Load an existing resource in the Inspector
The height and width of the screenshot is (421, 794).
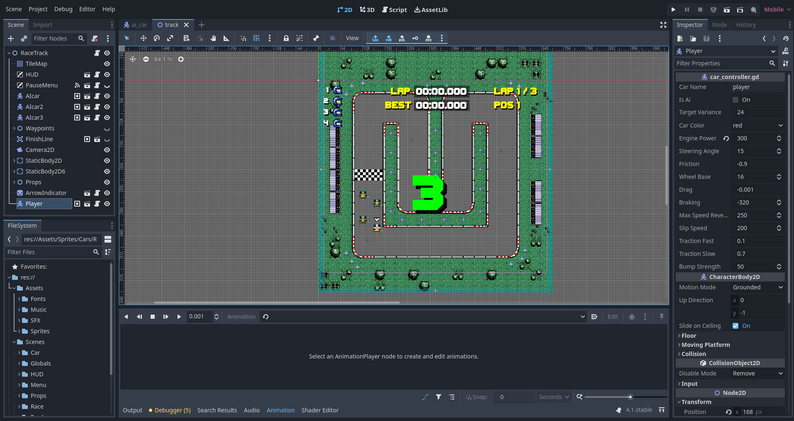(x=693, y=39)
